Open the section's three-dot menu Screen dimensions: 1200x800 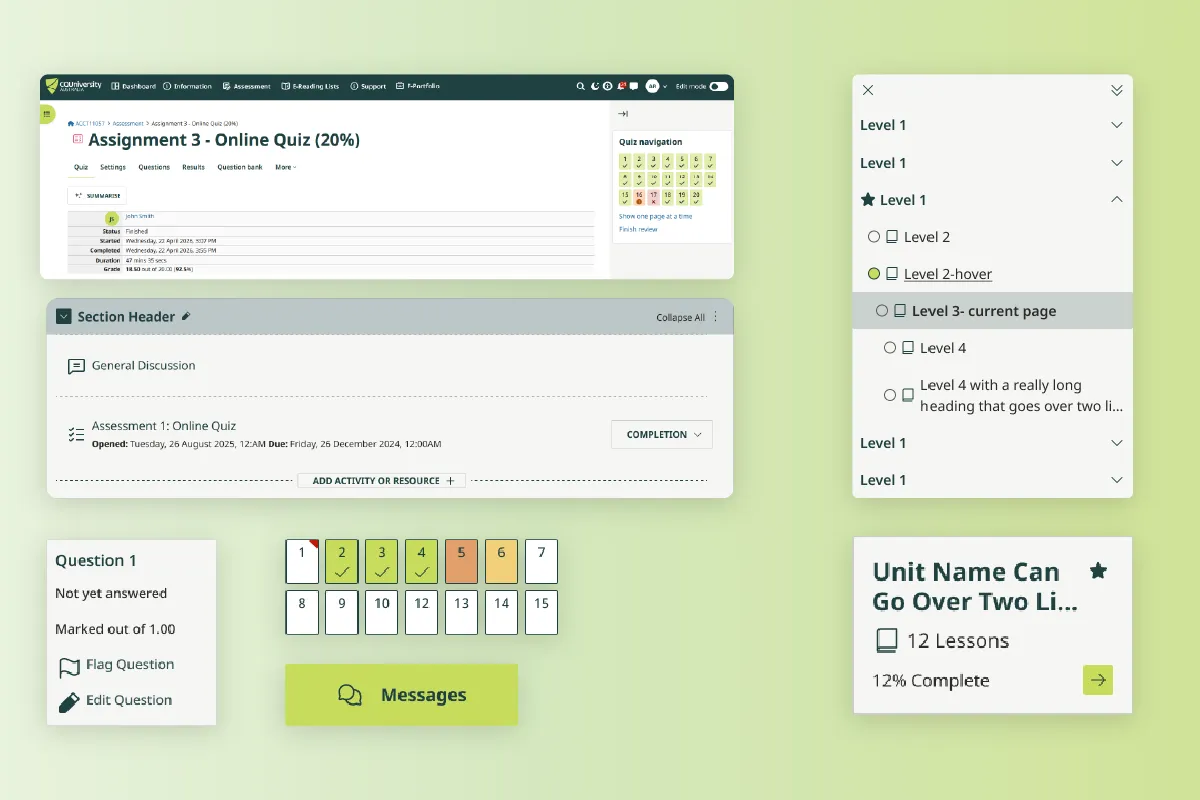pos(715,317)
